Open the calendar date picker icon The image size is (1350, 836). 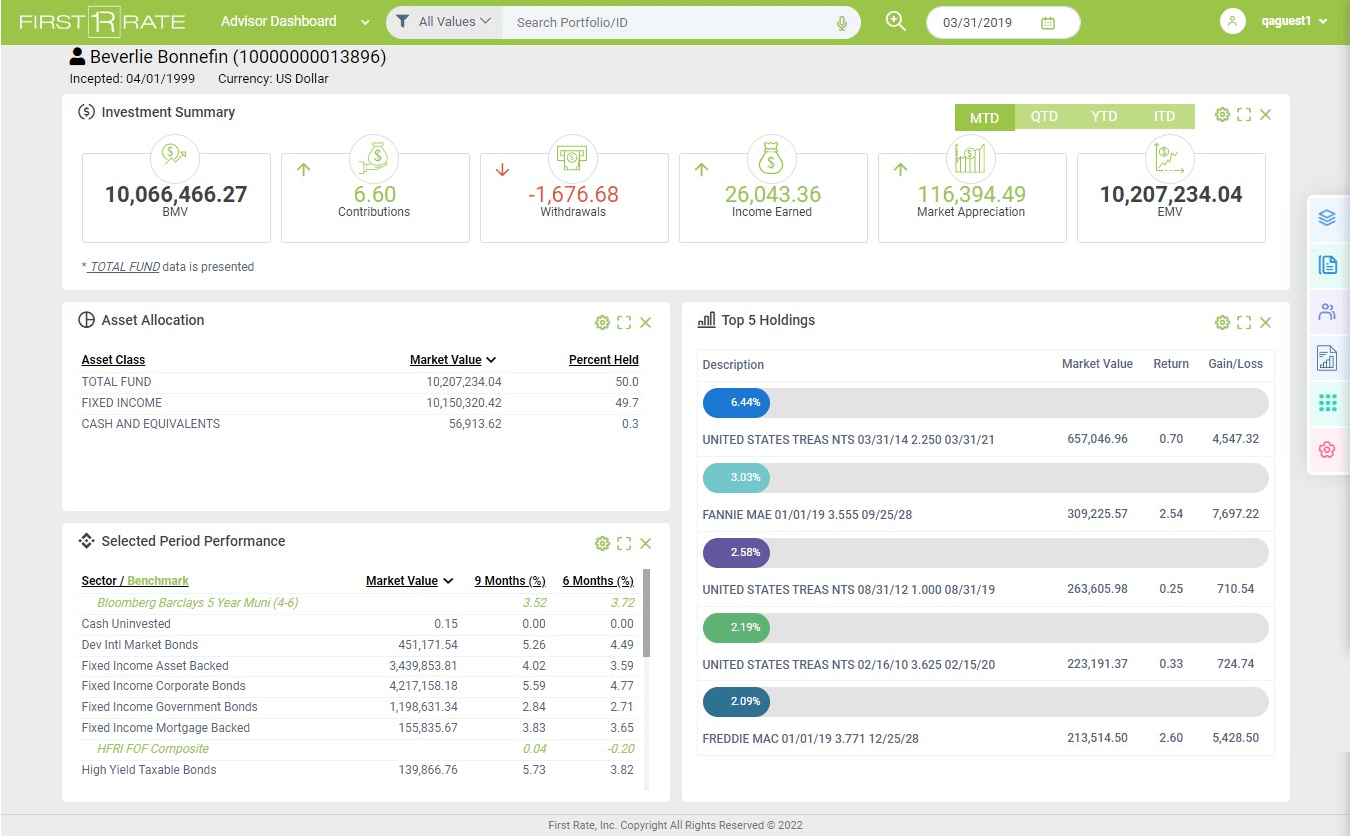pos(1048,23)
